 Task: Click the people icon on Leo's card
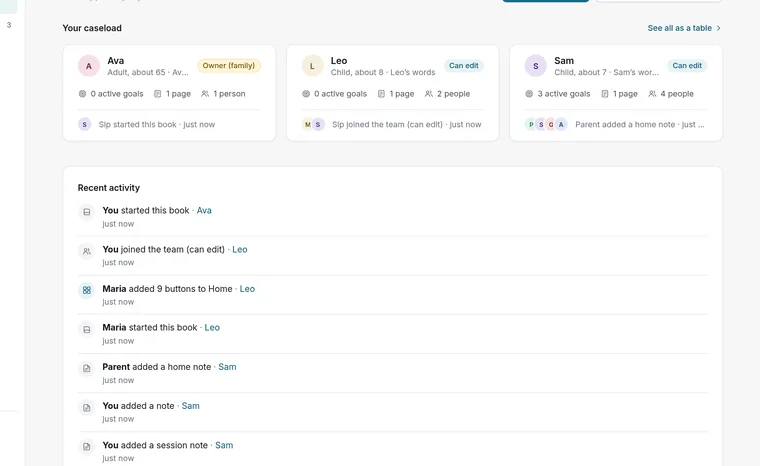[429, 94]
